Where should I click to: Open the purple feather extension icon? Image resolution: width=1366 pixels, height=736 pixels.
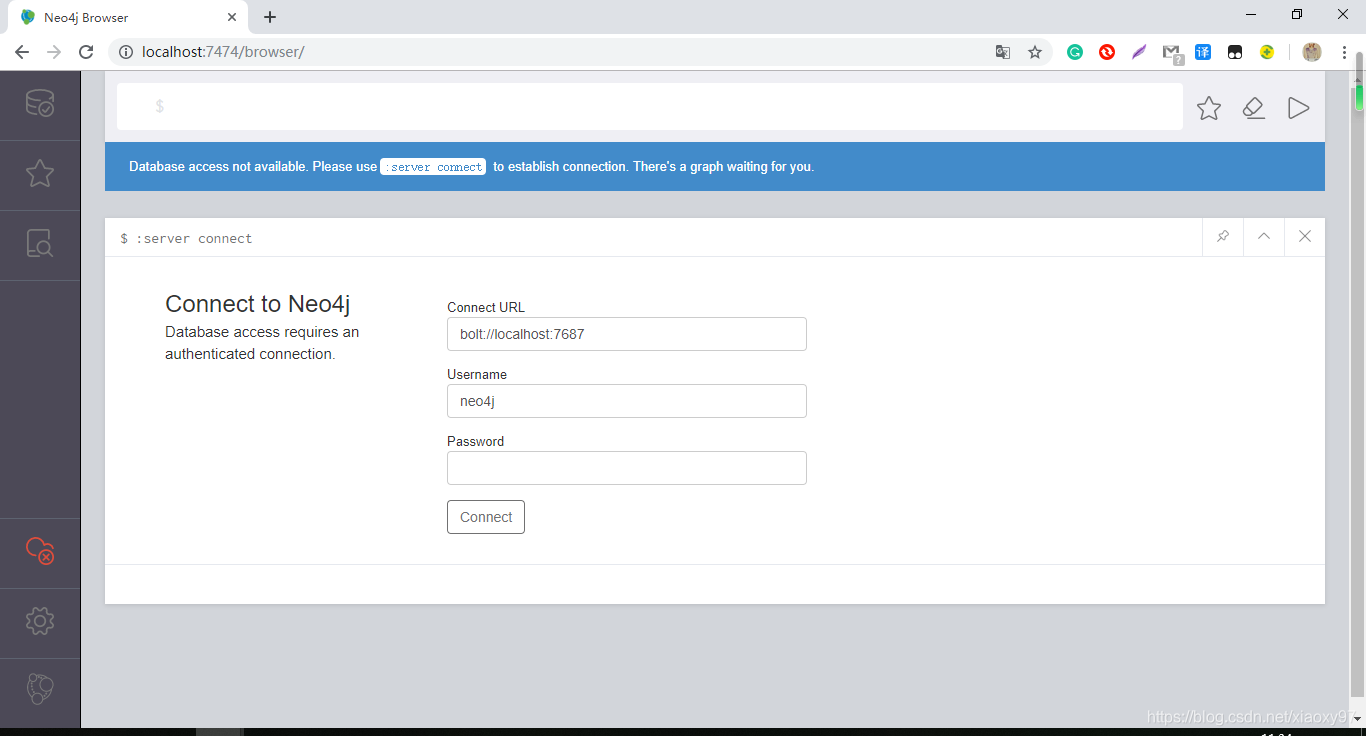[x=1139, y=52]
